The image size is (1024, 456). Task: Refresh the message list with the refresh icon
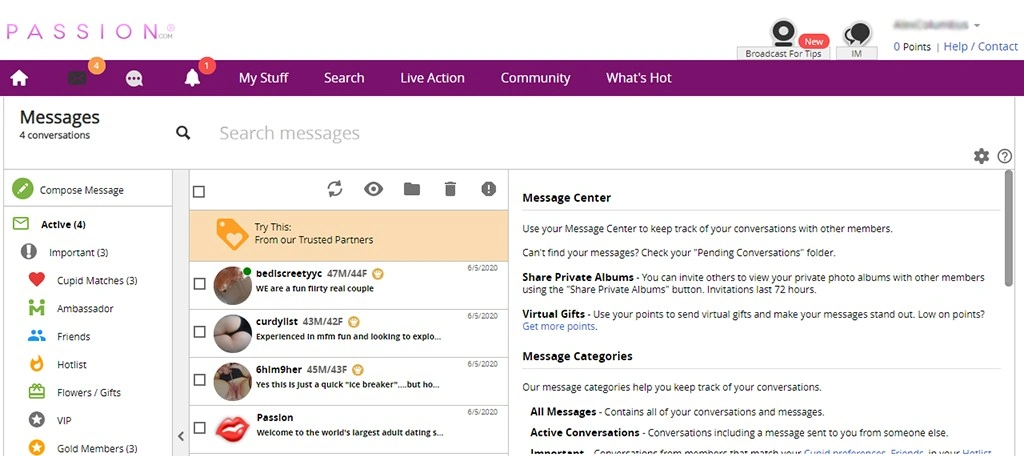[x=335, y=189]
